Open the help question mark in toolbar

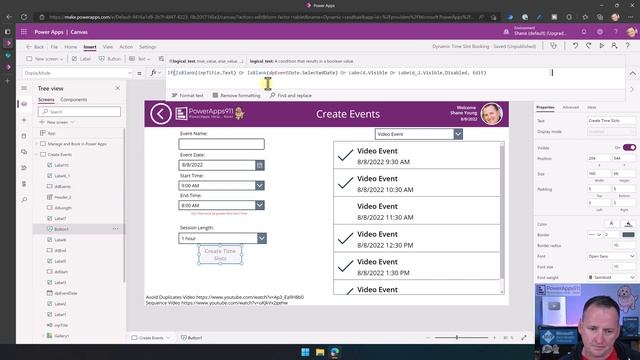627,46
